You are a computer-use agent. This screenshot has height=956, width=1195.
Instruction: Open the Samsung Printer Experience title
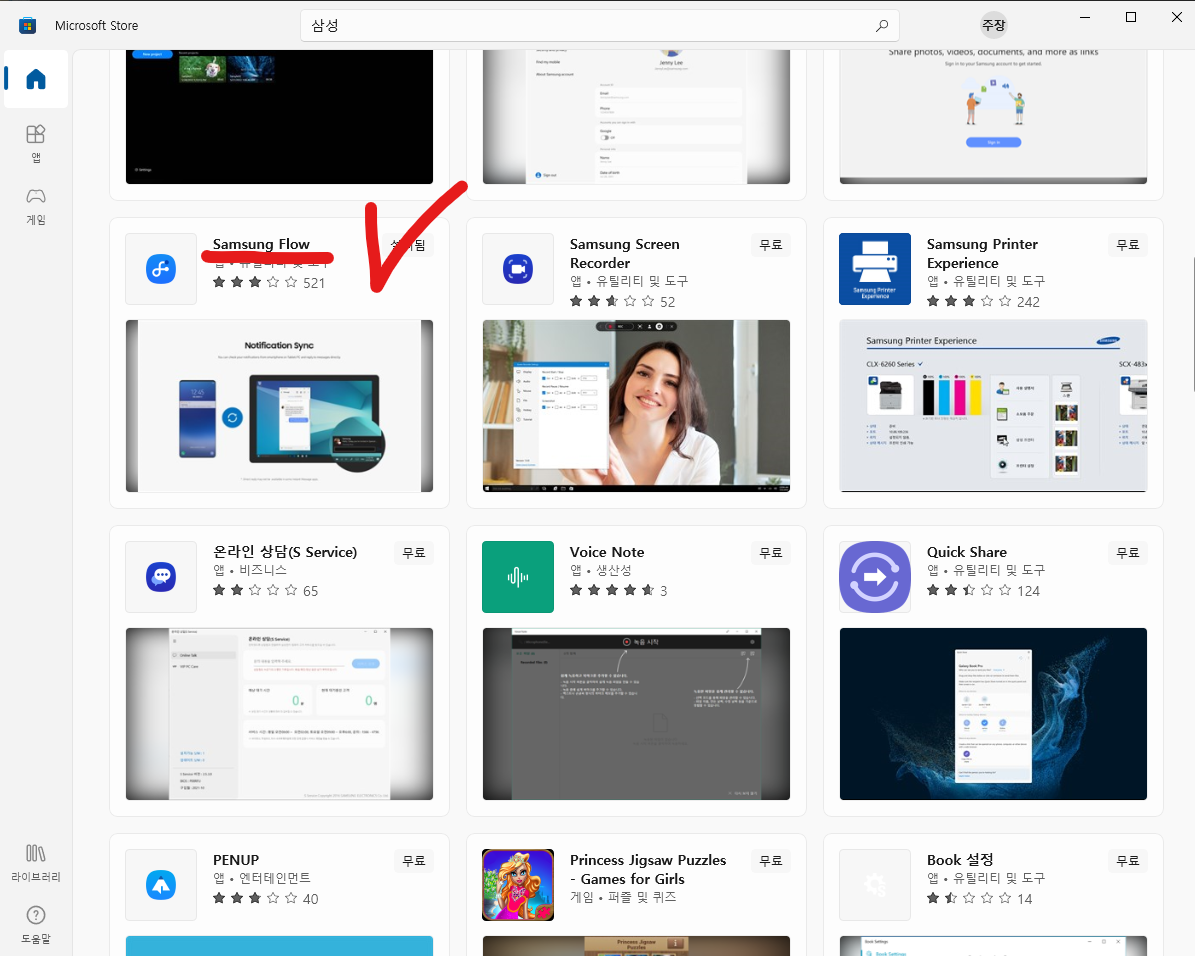tap(982, 253)
